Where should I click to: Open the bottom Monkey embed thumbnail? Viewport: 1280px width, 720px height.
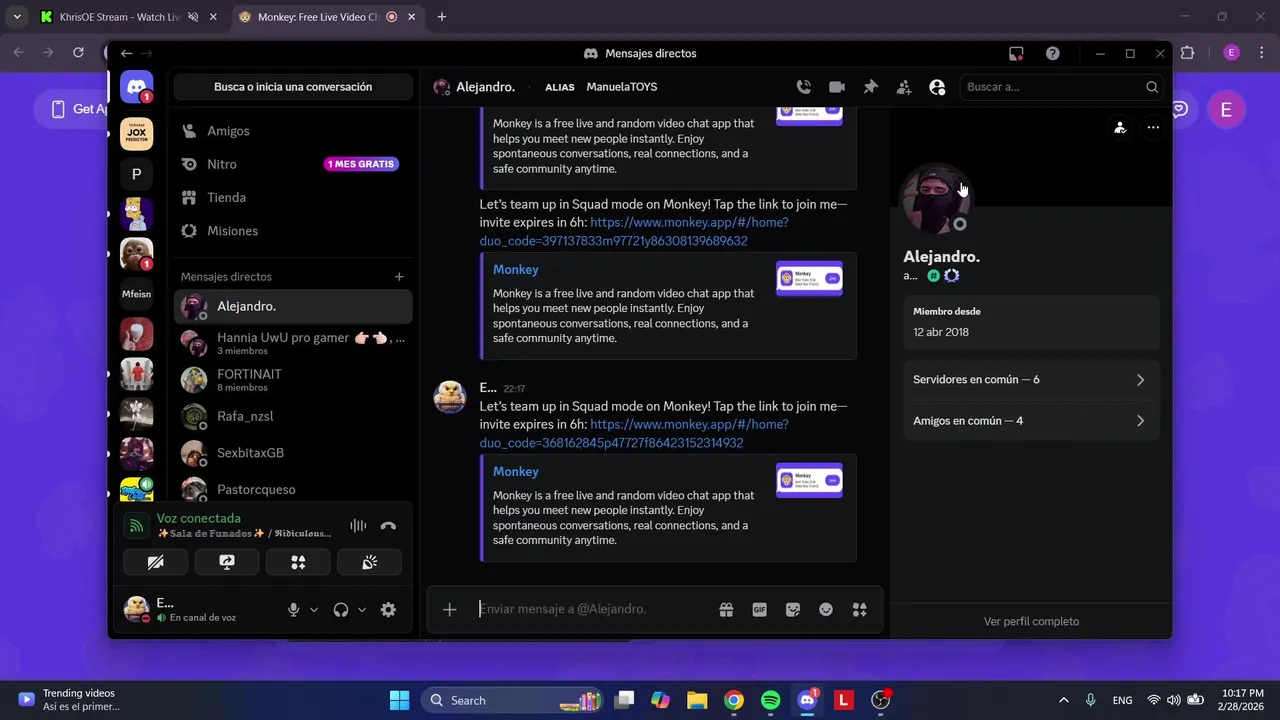coord(809,480)
